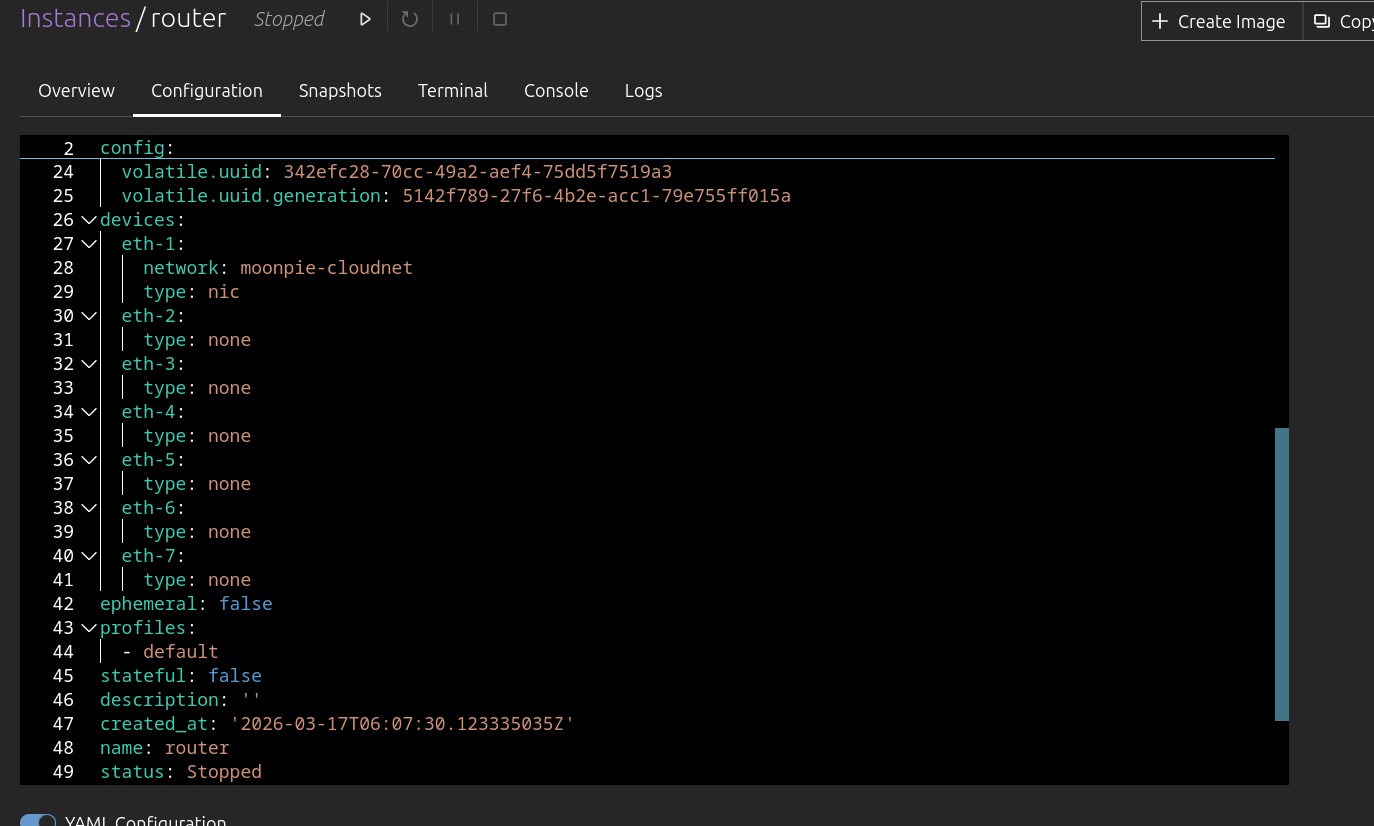
Task: Fold the profiles section chevron
Action: coord(89,628)
